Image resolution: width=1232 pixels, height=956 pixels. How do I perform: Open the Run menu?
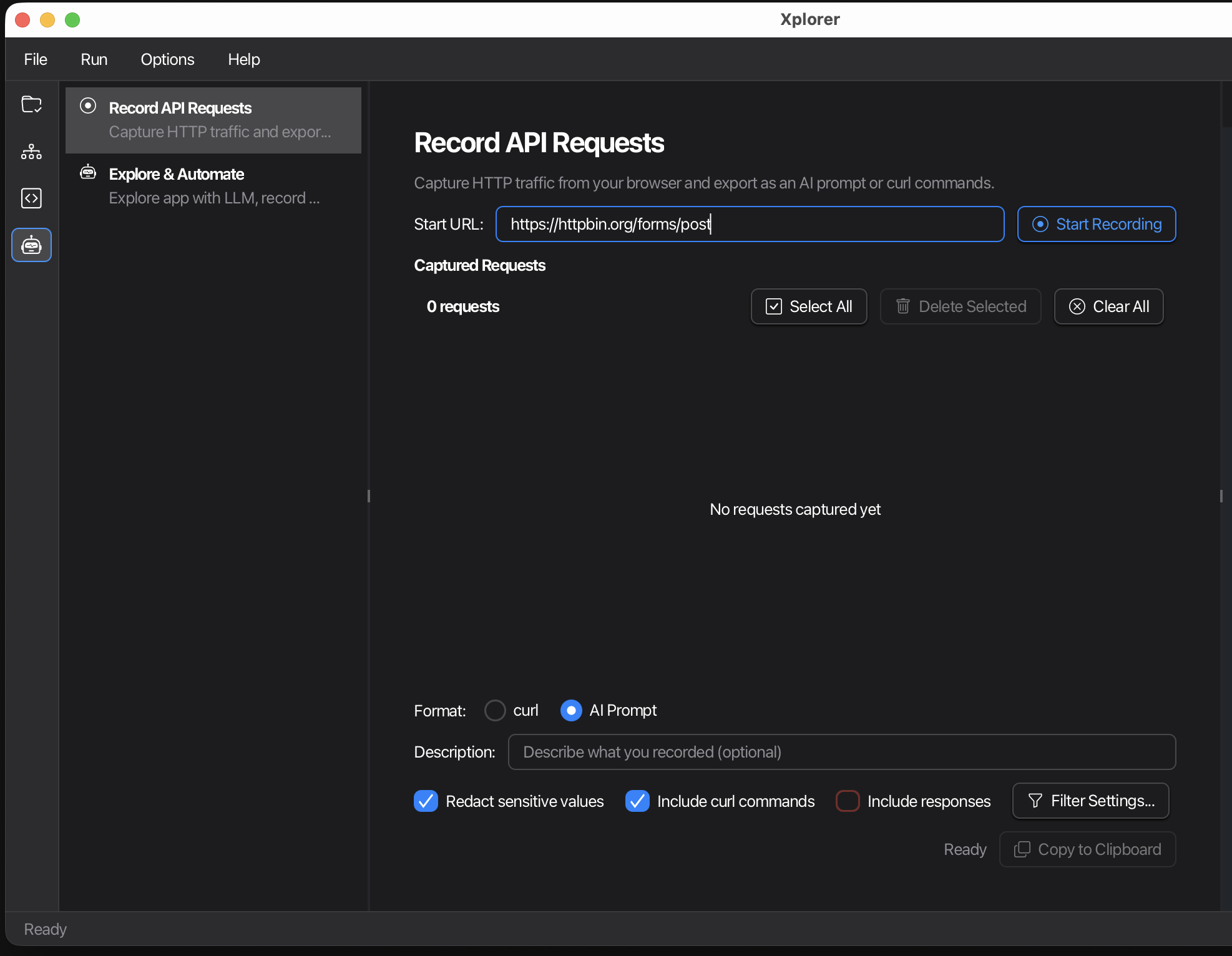pyautogui.click(x=94, y=59)
